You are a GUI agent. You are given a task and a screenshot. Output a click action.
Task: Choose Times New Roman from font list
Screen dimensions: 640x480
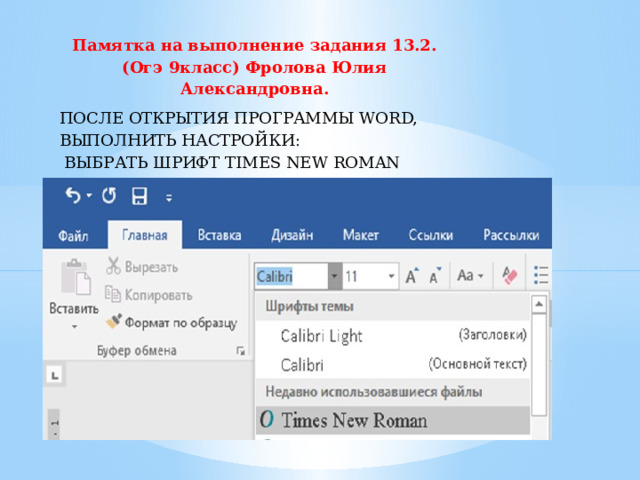tap(393, 420)
